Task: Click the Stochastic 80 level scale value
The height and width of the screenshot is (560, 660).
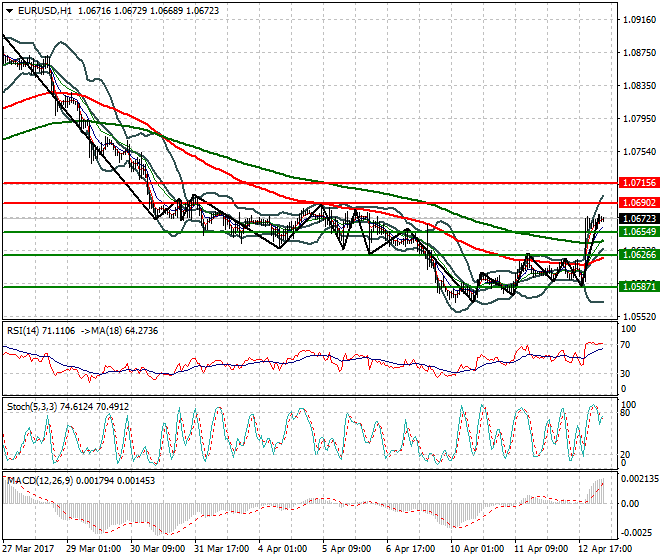Action: pyautogui.click(x=625, y=413)
